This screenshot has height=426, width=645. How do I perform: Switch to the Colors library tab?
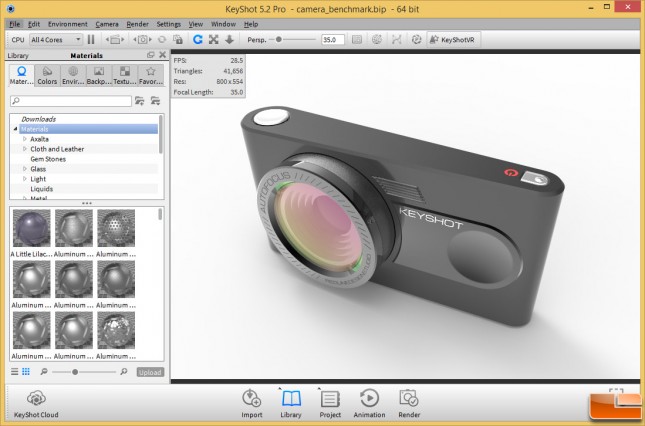pyautogui.click(x=47, y=75)
